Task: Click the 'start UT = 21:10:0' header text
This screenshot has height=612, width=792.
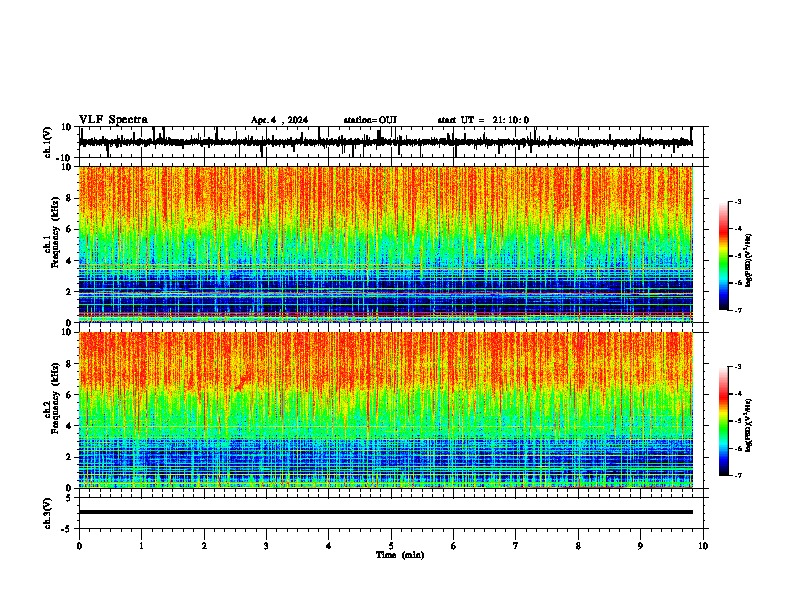Action: click(483, 120)
